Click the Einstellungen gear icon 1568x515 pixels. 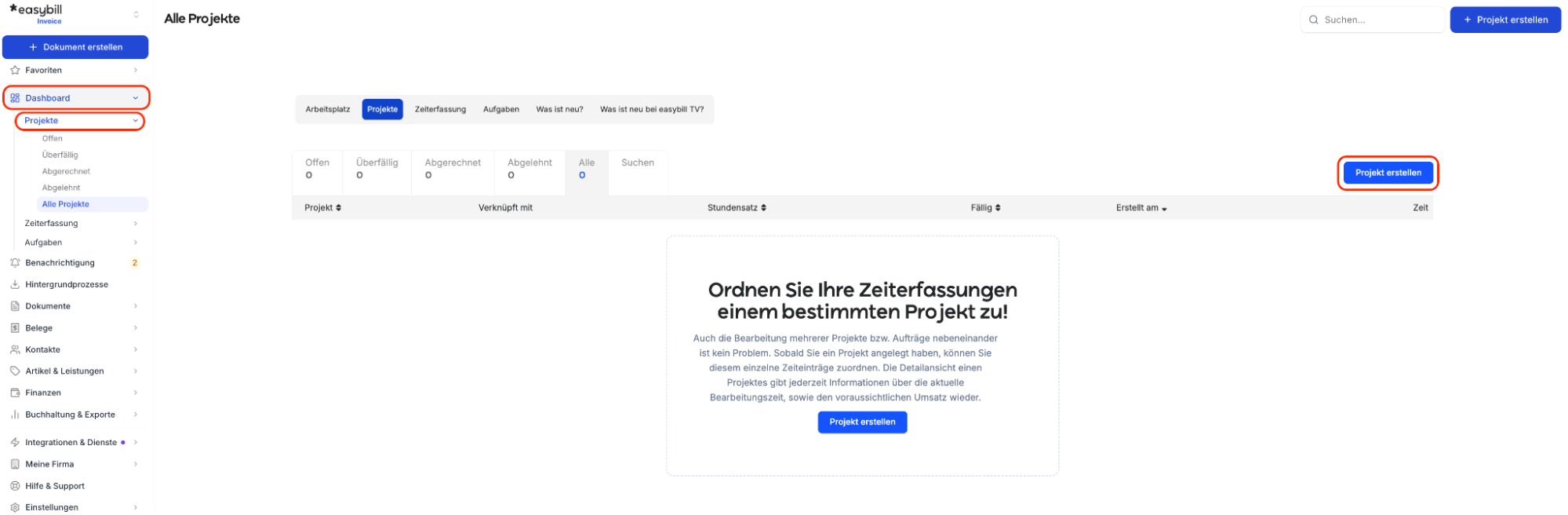15,507
